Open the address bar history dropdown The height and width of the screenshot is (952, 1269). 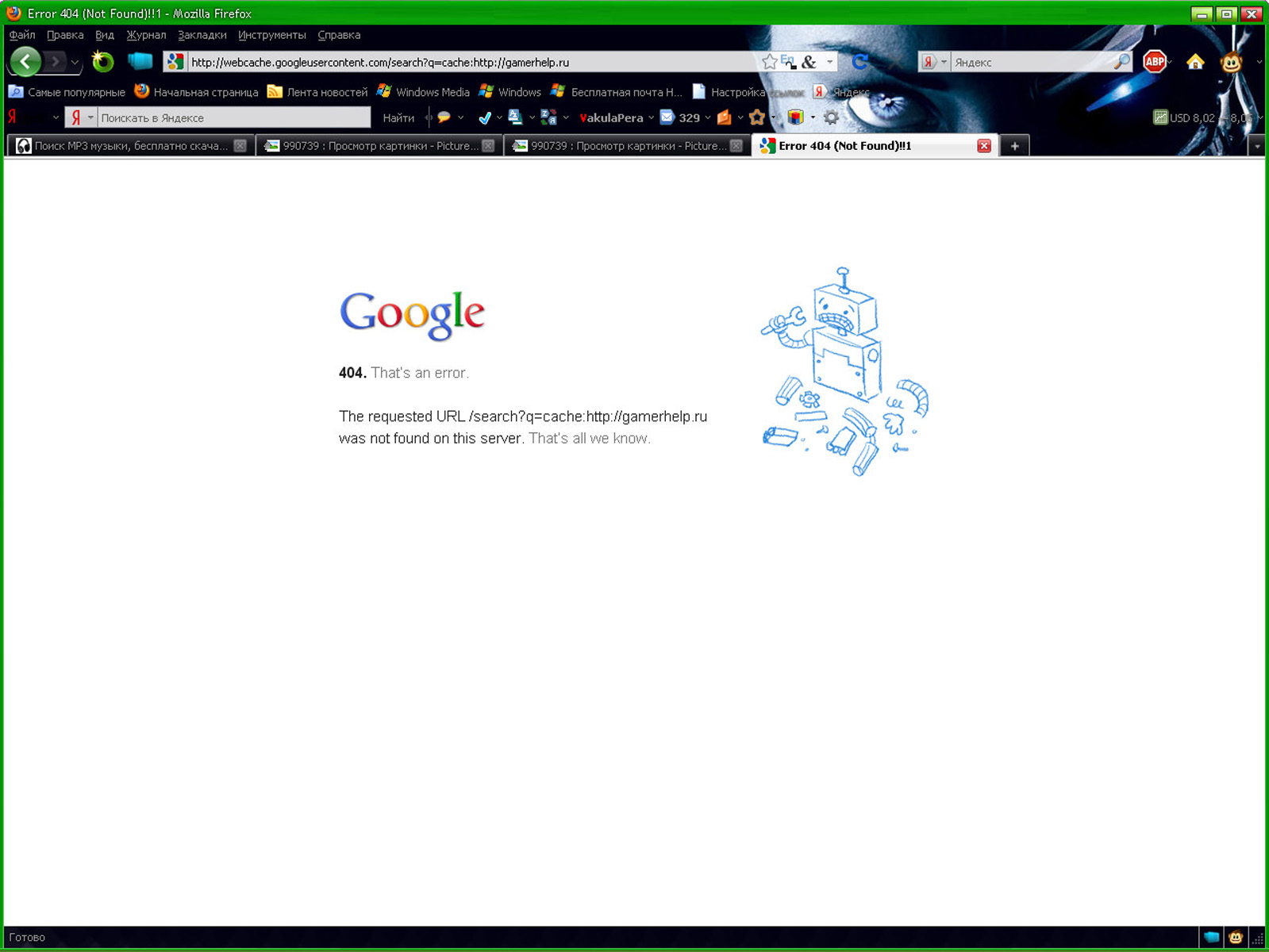point(829,62)
